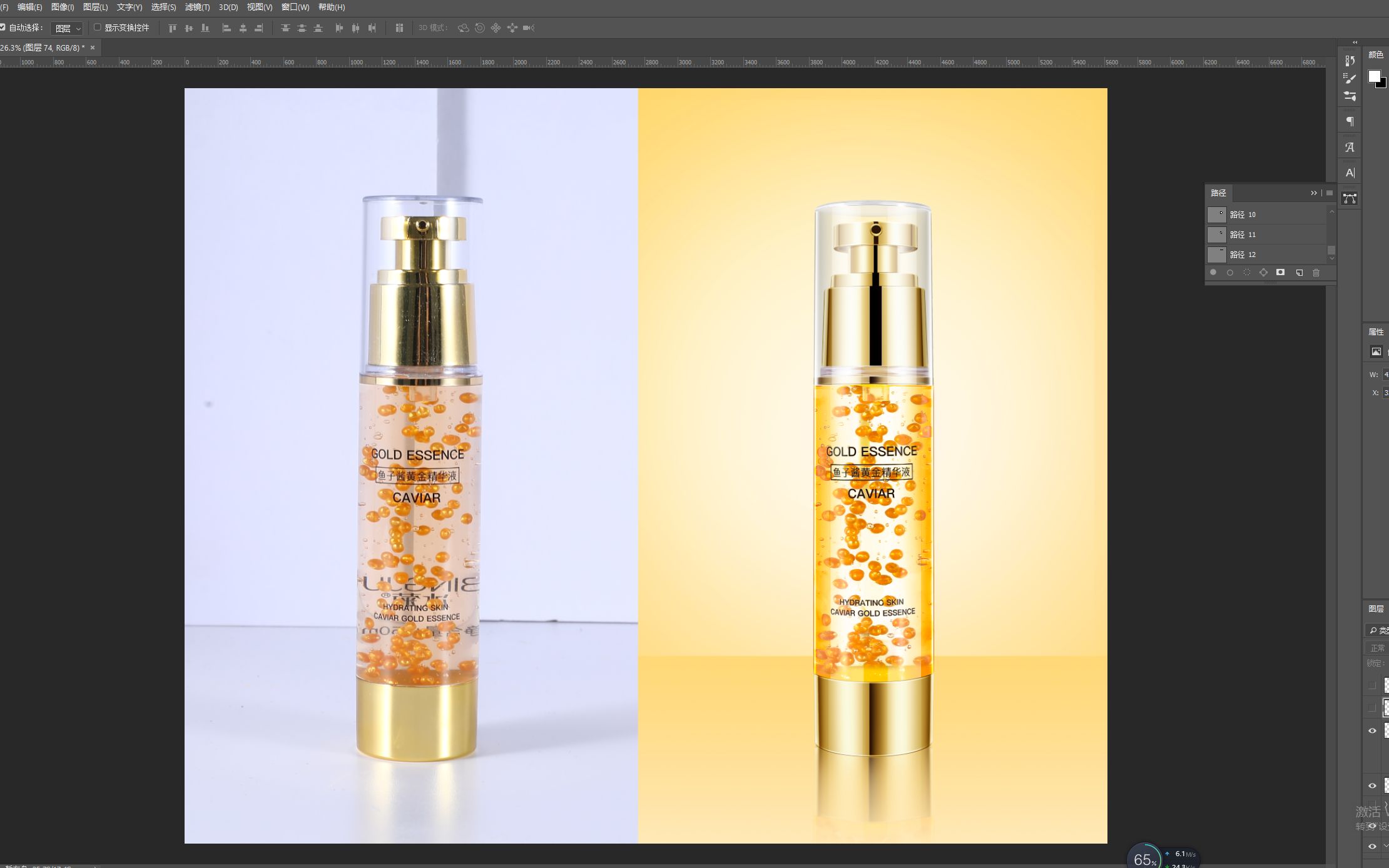Image resolution: width=1389 pixels, height=868 pixels.
Task: Enable 显示变换控件 checkbox
Action: tap(98, 28)
